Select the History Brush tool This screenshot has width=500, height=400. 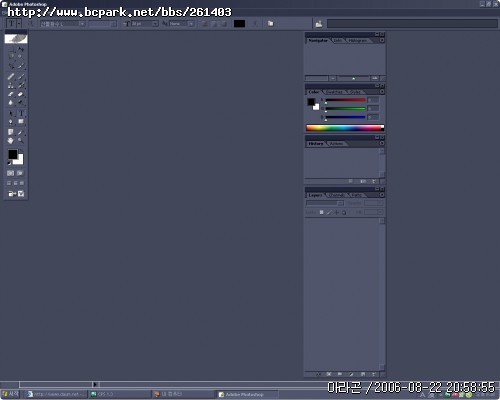point(21,85)
